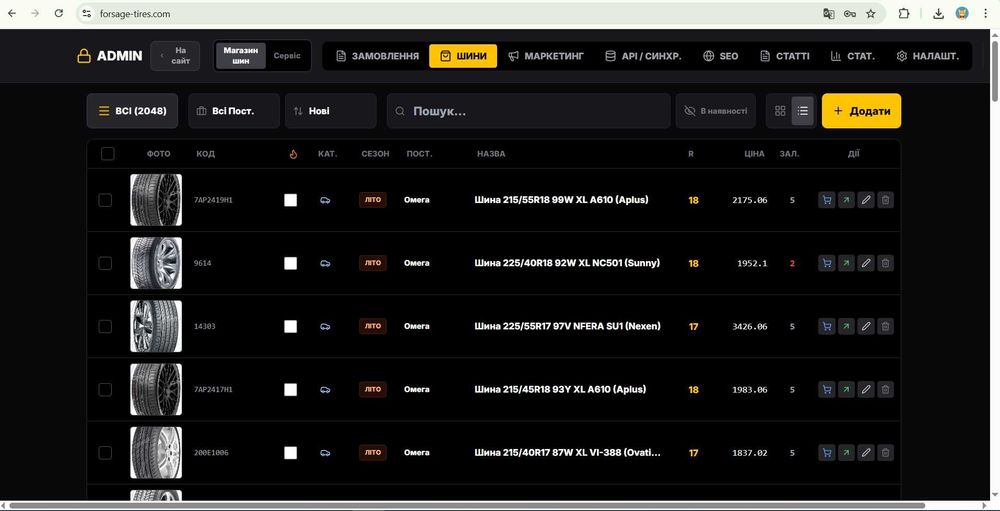Open СТАТ. statistics section
This screenshot has width=1000, height=511.
point(853,56)
